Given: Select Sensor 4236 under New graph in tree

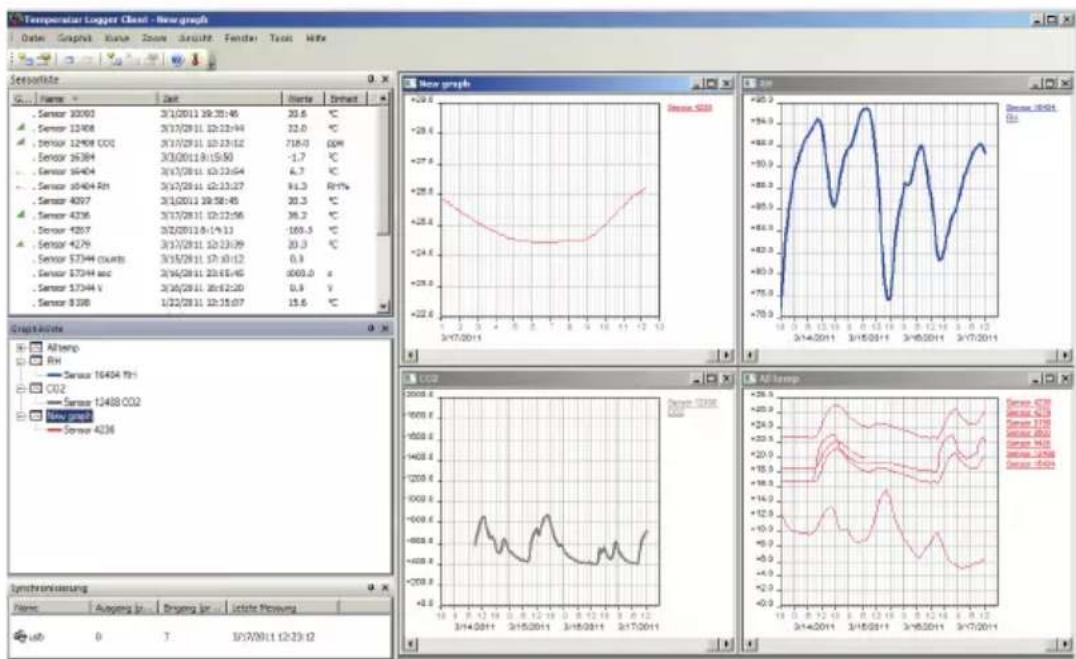Looking at the screenshot, I should click(x=89, y=430).
